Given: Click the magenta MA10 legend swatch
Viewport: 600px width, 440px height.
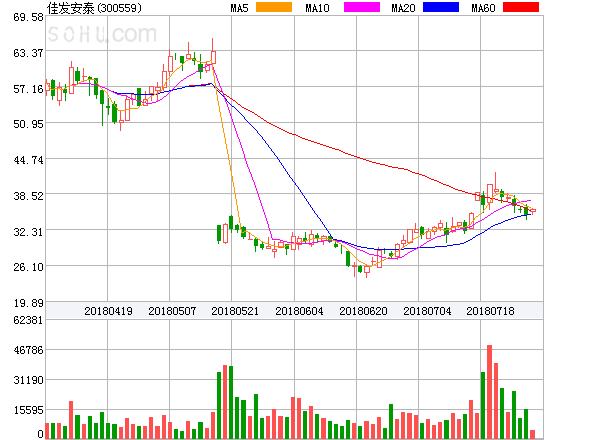Looking at the screenshot, I should (362, 7).
